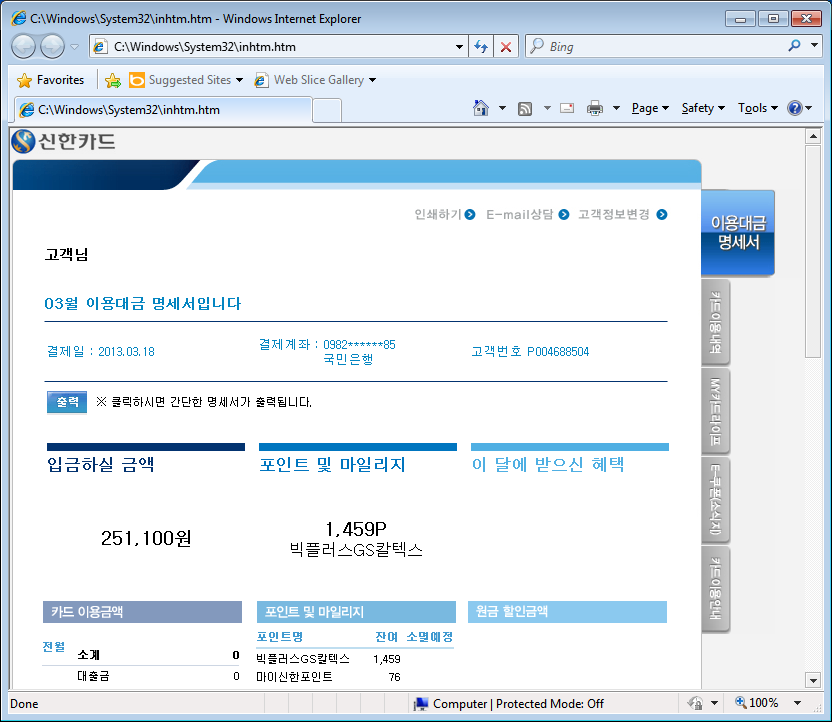The width and height of the screenshot is (832, 722).
Task: Click the Bing search magnifier icon
Action: click(795, 46)
